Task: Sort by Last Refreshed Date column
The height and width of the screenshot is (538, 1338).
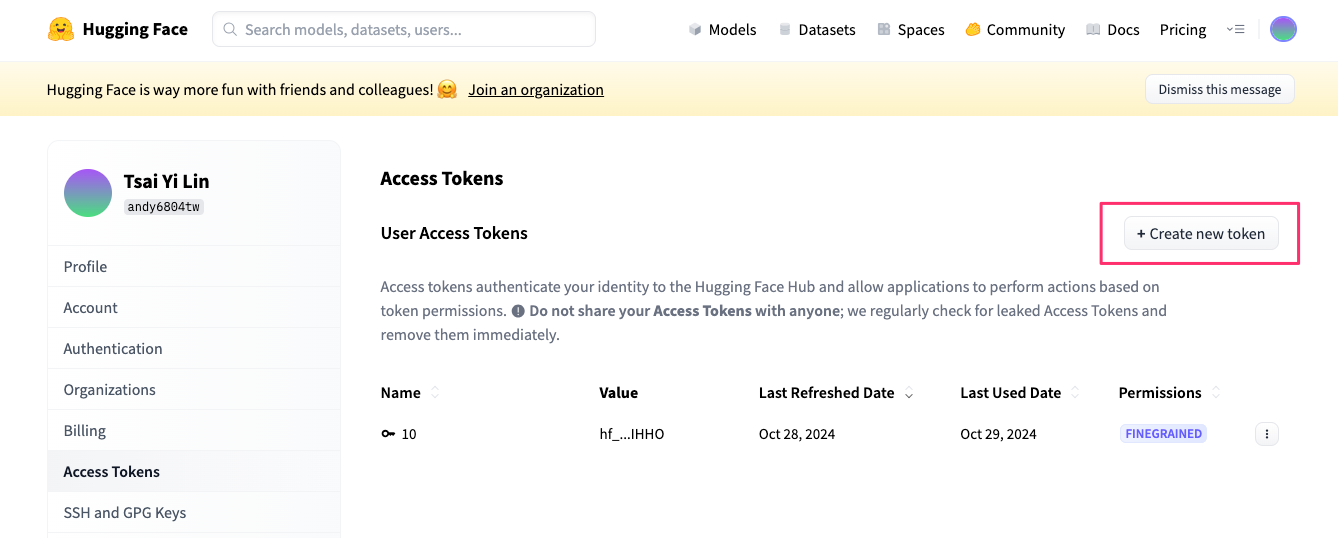Action: pos(909,394)
